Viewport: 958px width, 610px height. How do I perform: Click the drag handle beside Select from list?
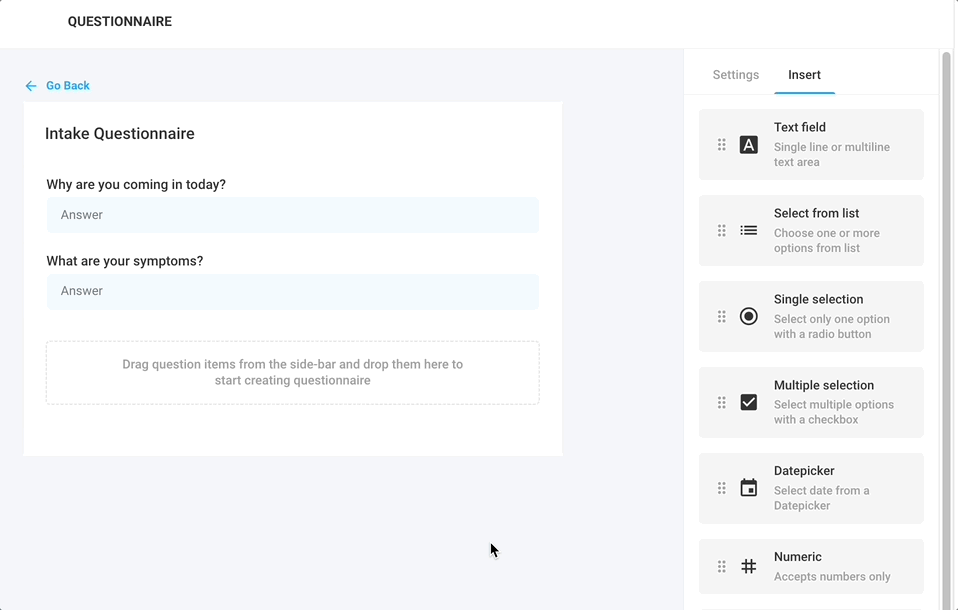[x=722, y=230]
